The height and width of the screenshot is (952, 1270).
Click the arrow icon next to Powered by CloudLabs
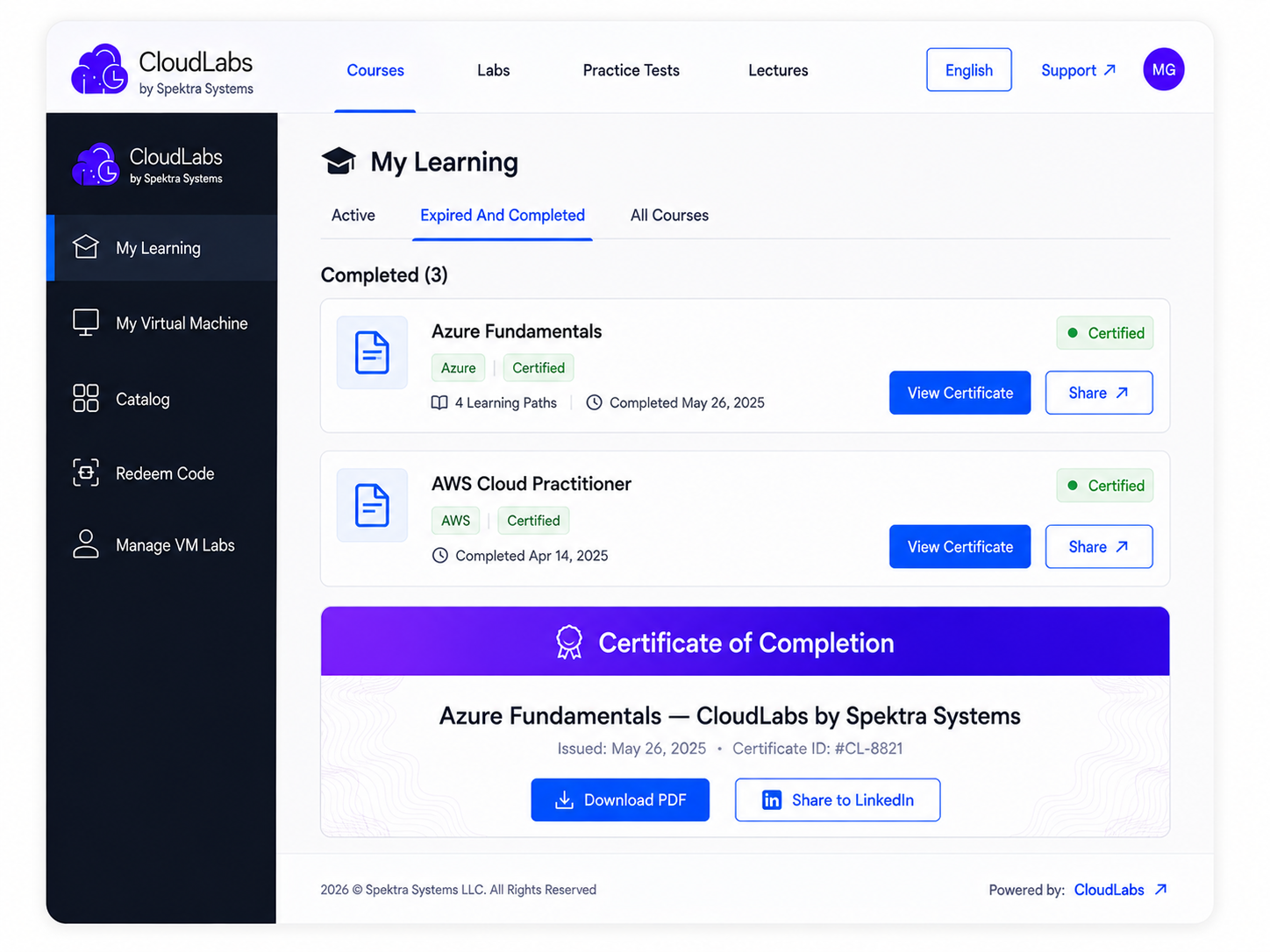1161,889
